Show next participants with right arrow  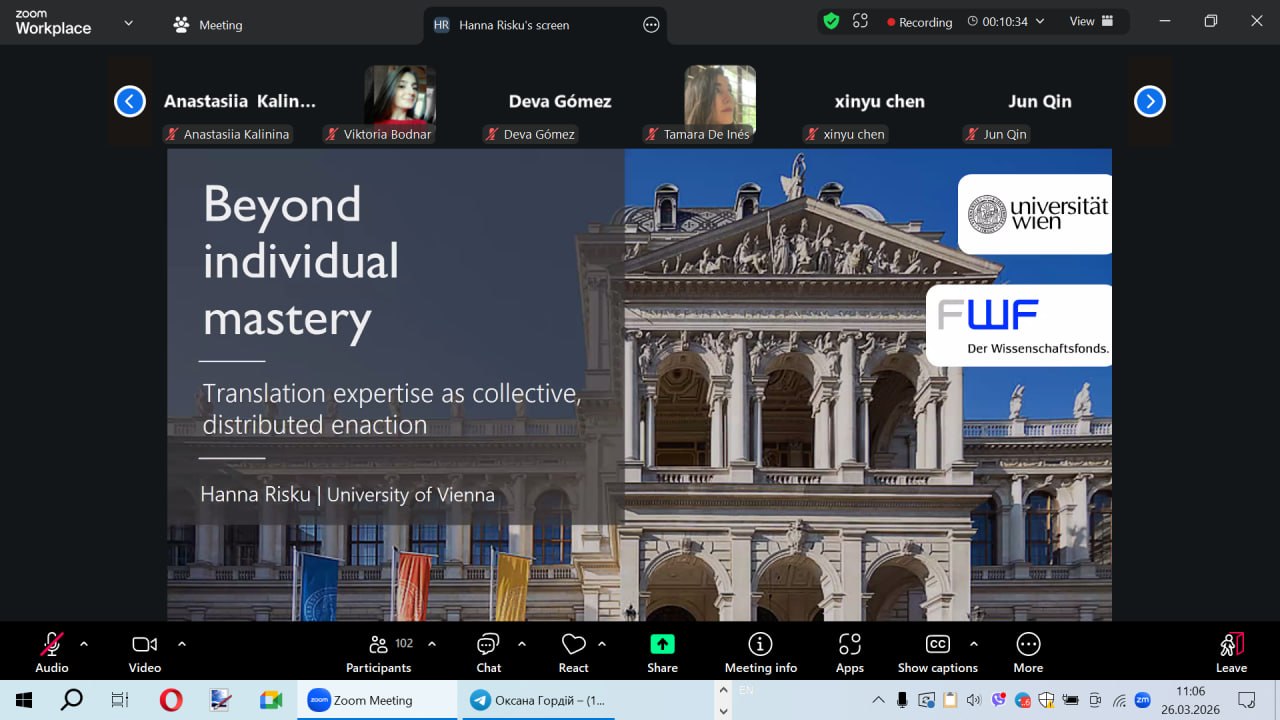[x=1149, y=101]
